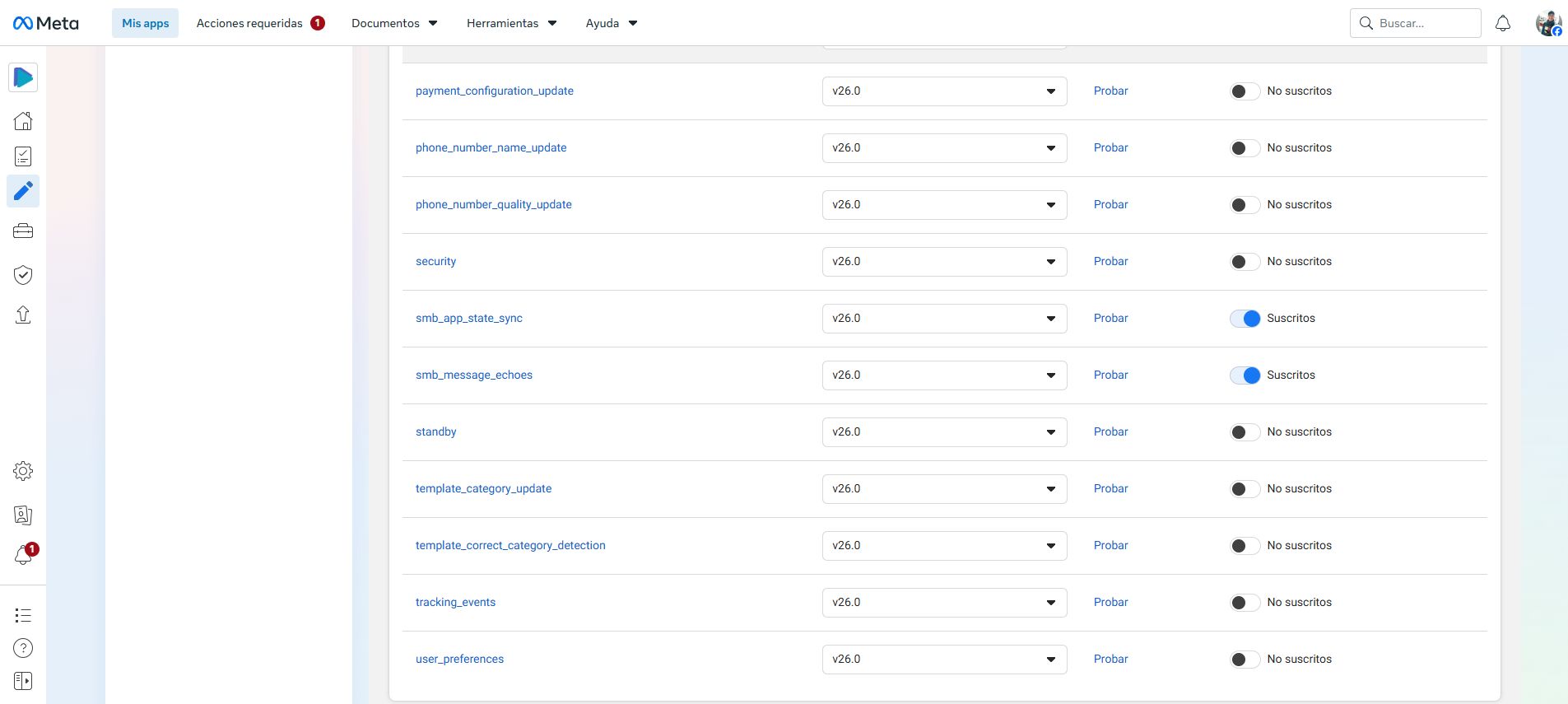1568x704 pixels.
Task: Go to the dashboard home icon
Action: tap(23, 121)
